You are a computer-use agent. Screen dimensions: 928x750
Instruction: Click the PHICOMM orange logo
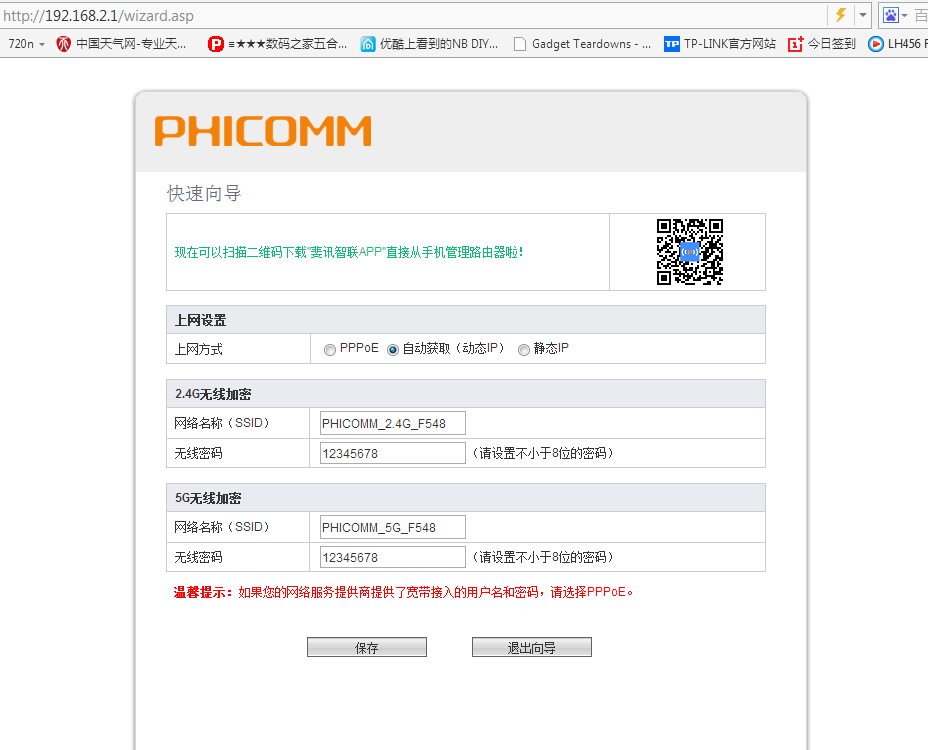[263, 131]
